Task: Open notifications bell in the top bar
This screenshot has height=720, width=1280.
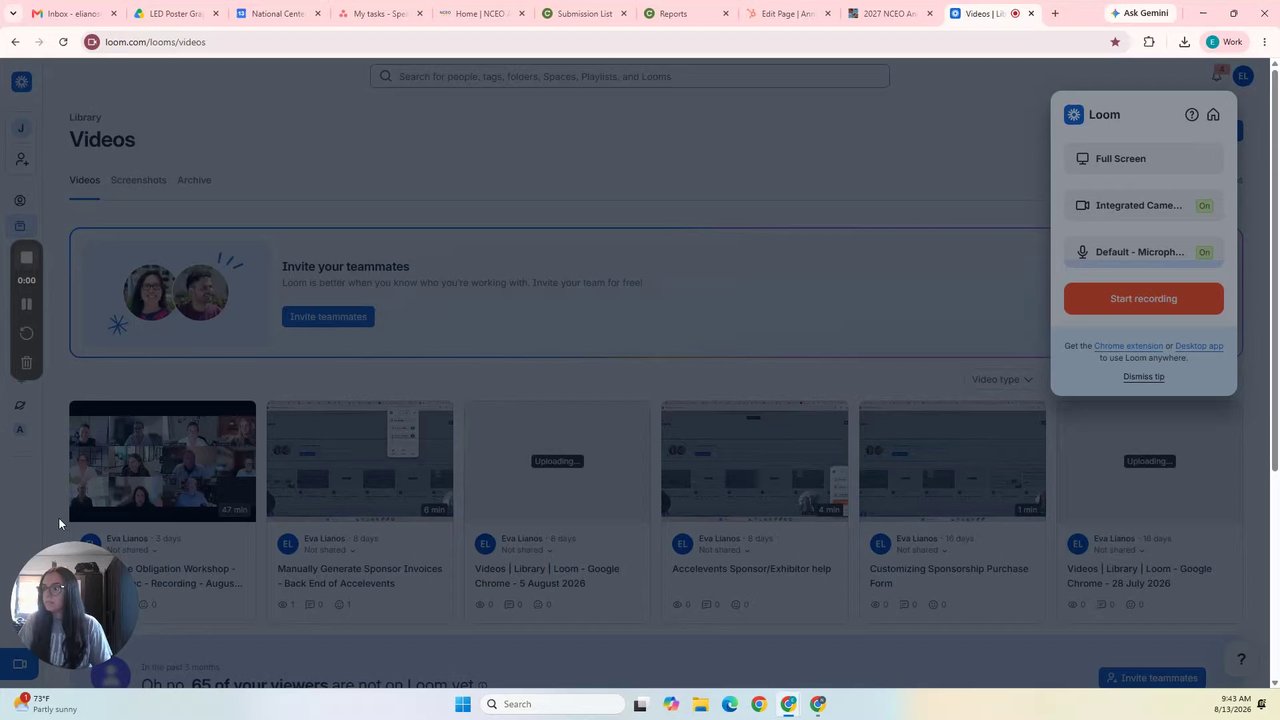Action: point(1217,76)
